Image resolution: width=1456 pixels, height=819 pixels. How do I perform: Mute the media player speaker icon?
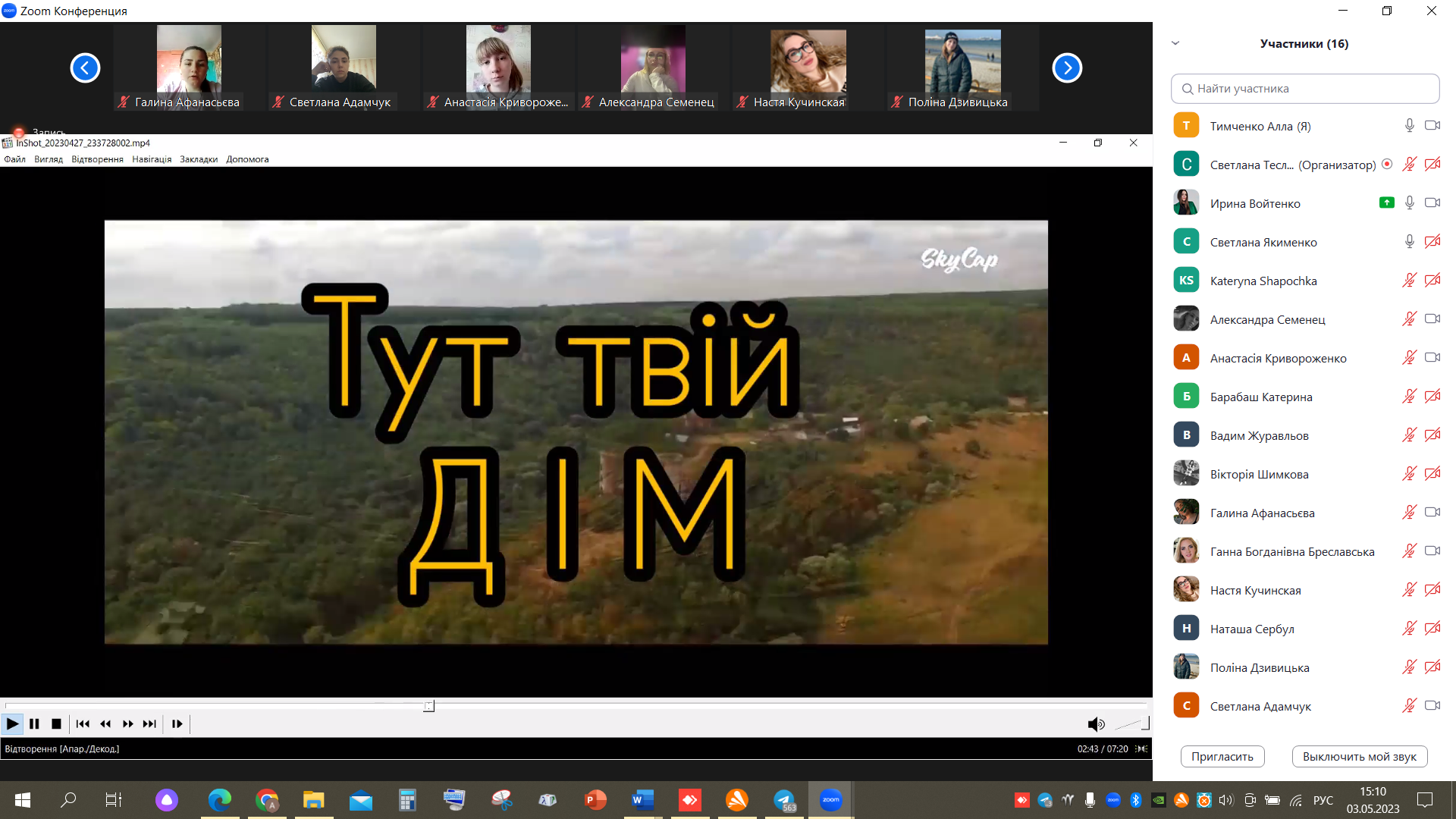1095,724
